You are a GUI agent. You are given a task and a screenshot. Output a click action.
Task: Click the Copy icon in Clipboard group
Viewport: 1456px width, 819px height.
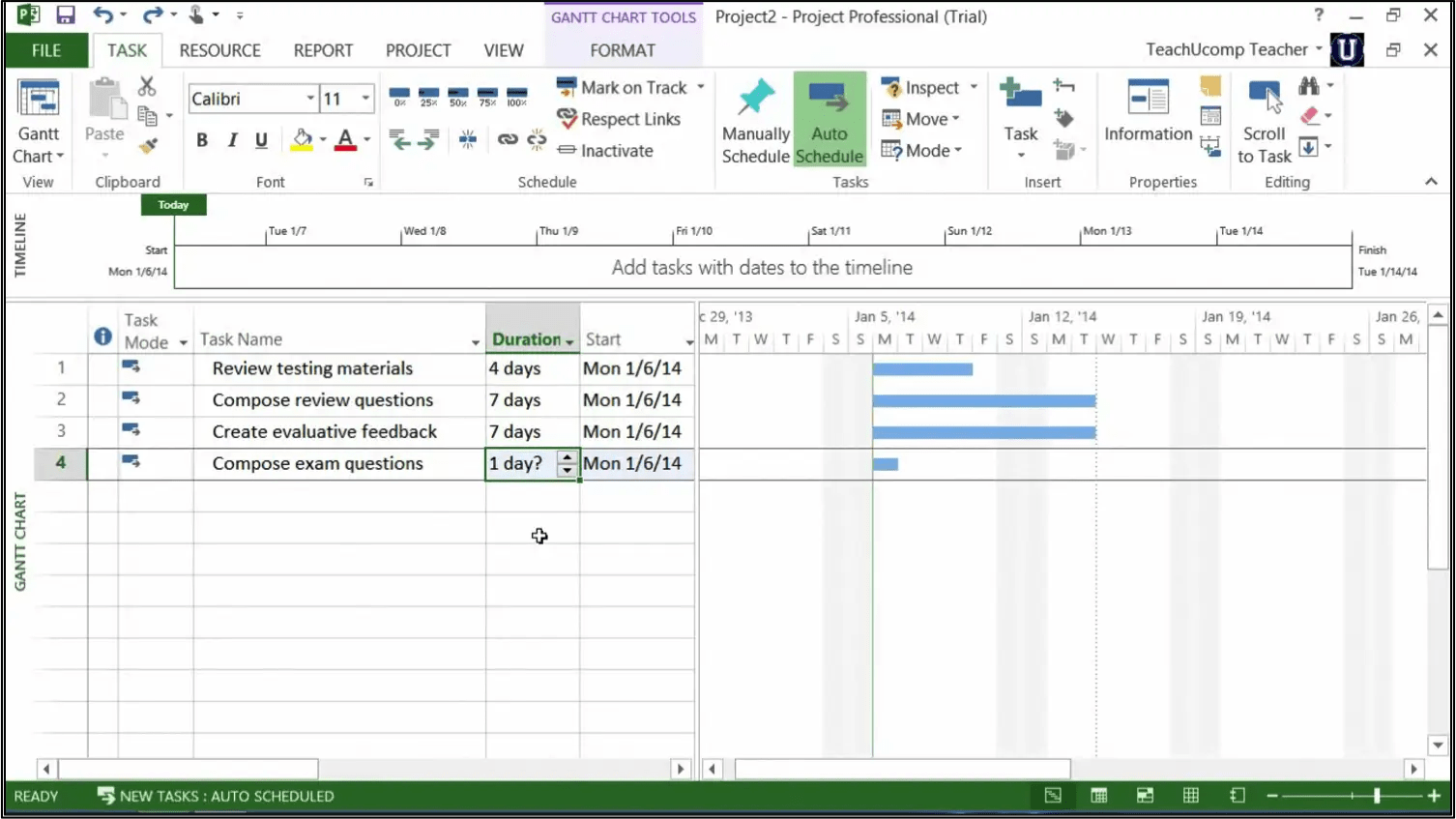pyautogui.click(x=148, y=116)
